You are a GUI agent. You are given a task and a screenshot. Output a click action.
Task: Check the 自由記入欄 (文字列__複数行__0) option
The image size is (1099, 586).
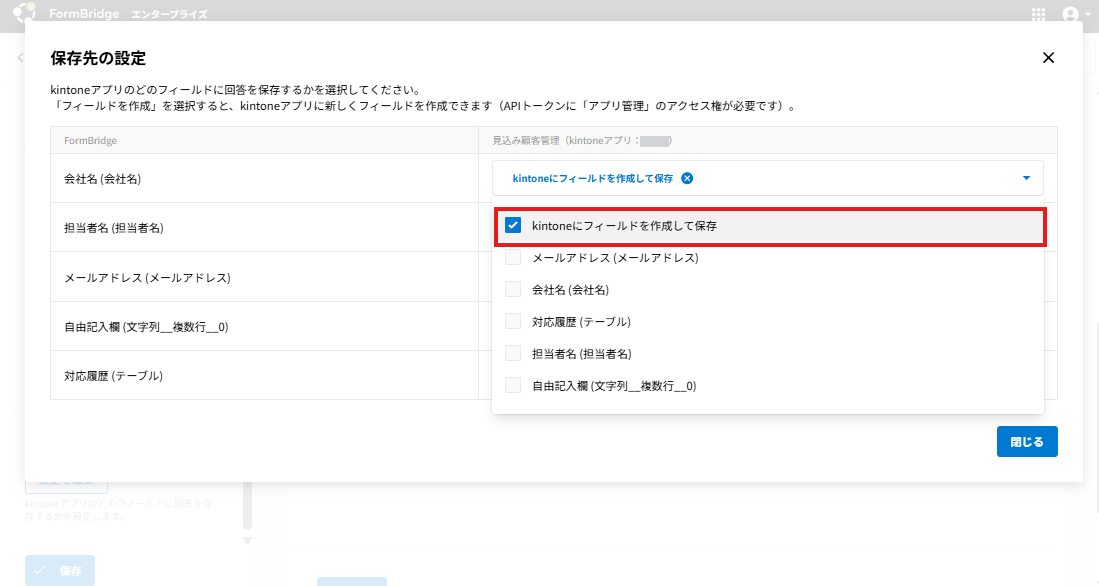513,386
